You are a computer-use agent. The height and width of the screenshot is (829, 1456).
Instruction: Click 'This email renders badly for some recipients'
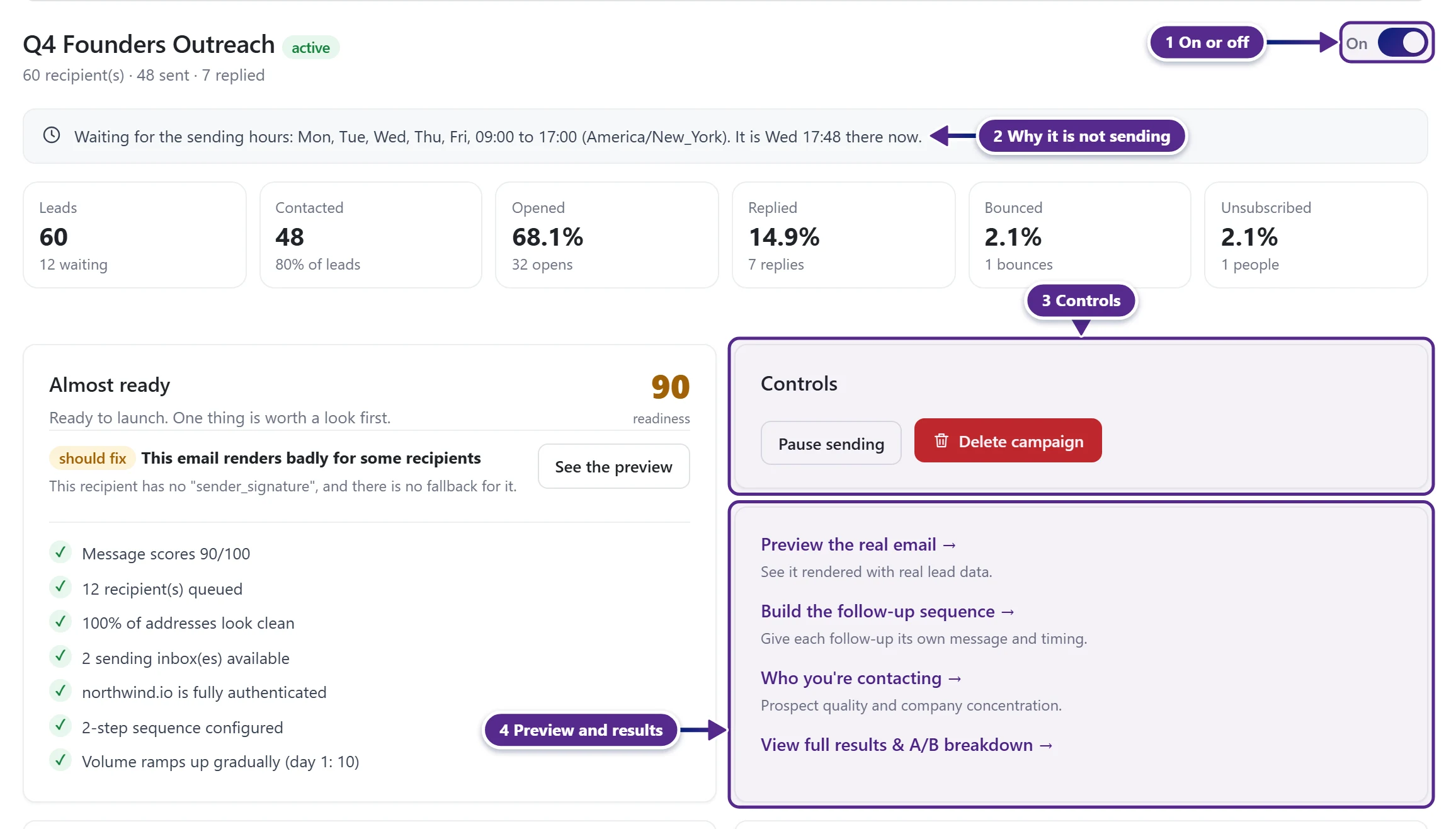(311, 458)
